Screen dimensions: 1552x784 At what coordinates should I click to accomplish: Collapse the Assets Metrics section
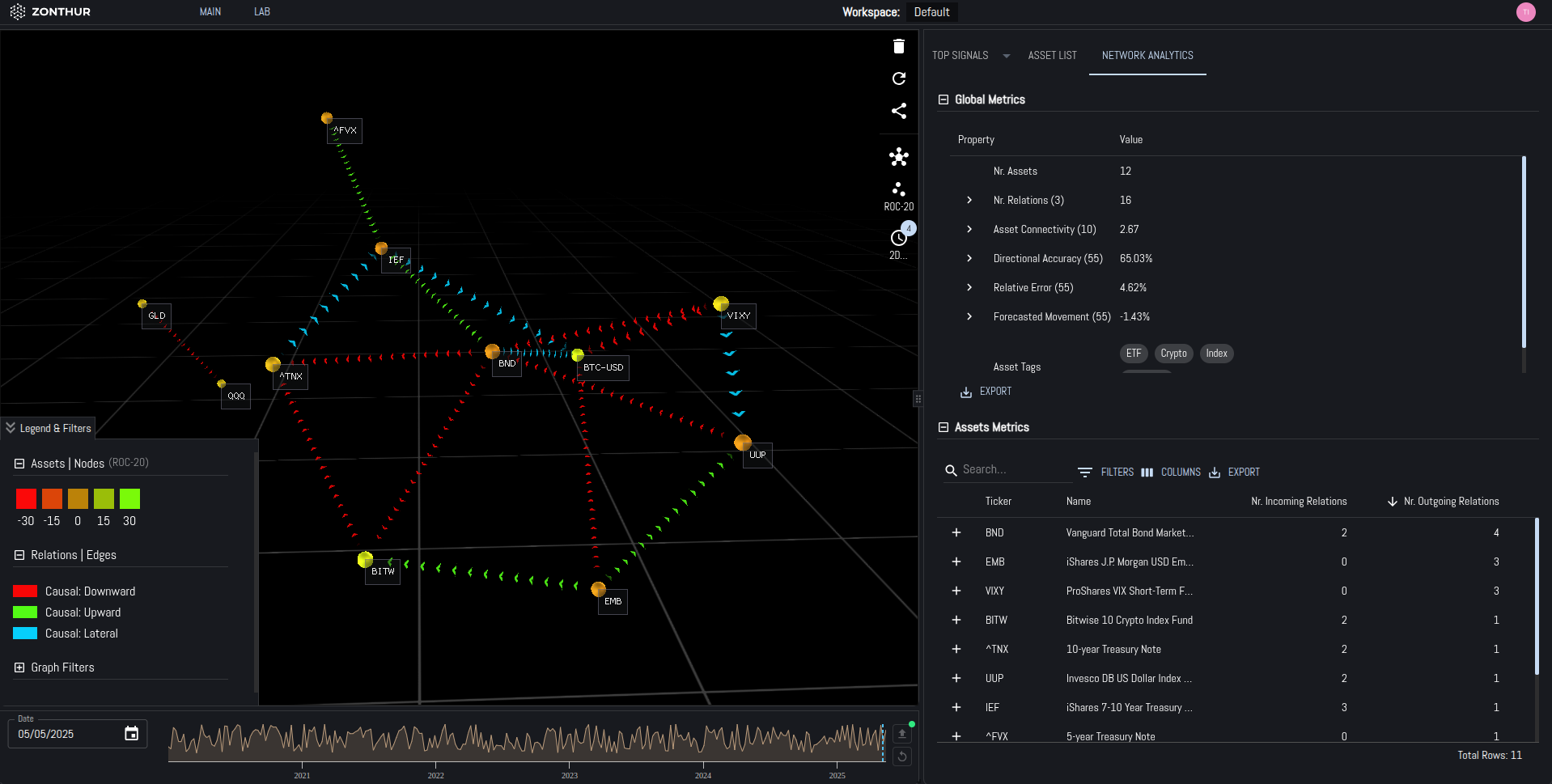(943, 427)
